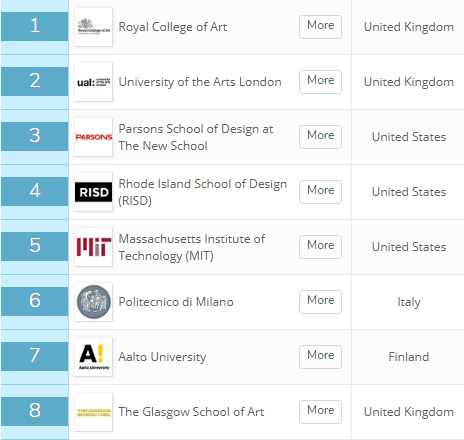The height and width of the screenshot is (440, 464).
Task: Select the Aalto University A! logo
Action: [94, 357]
